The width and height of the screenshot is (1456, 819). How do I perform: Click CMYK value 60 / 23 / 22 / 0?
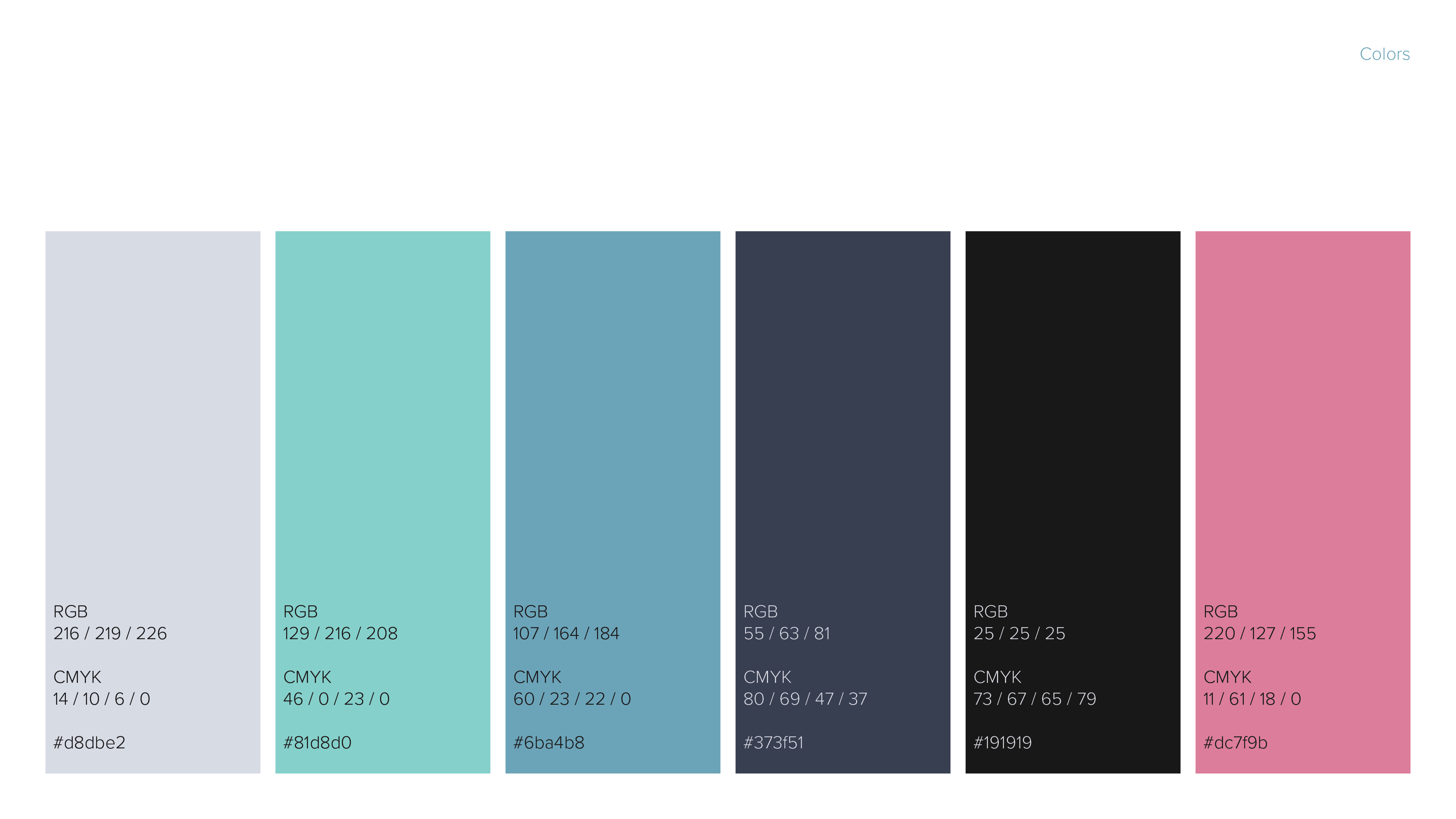pyautogui.click(x=572, y=699)
